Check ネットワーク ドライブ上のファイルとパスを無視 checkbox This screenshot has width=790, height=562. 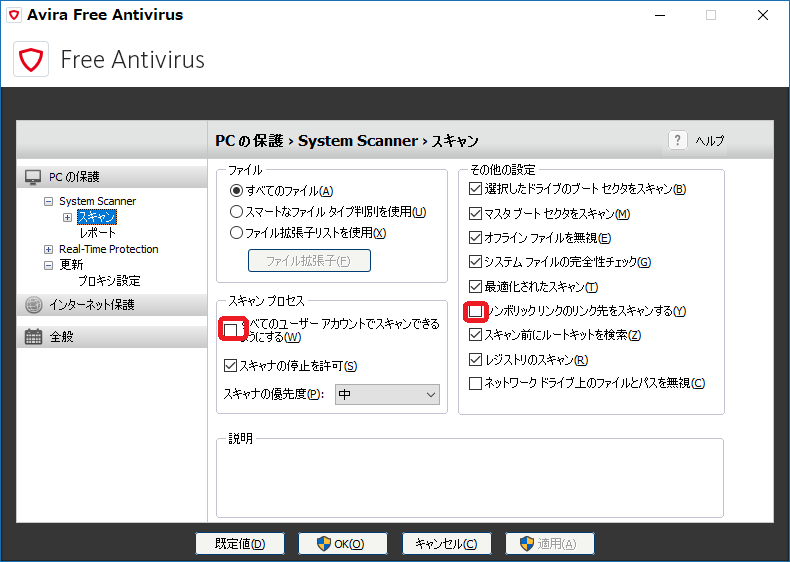pyautogui.click(x=475, y=384)
